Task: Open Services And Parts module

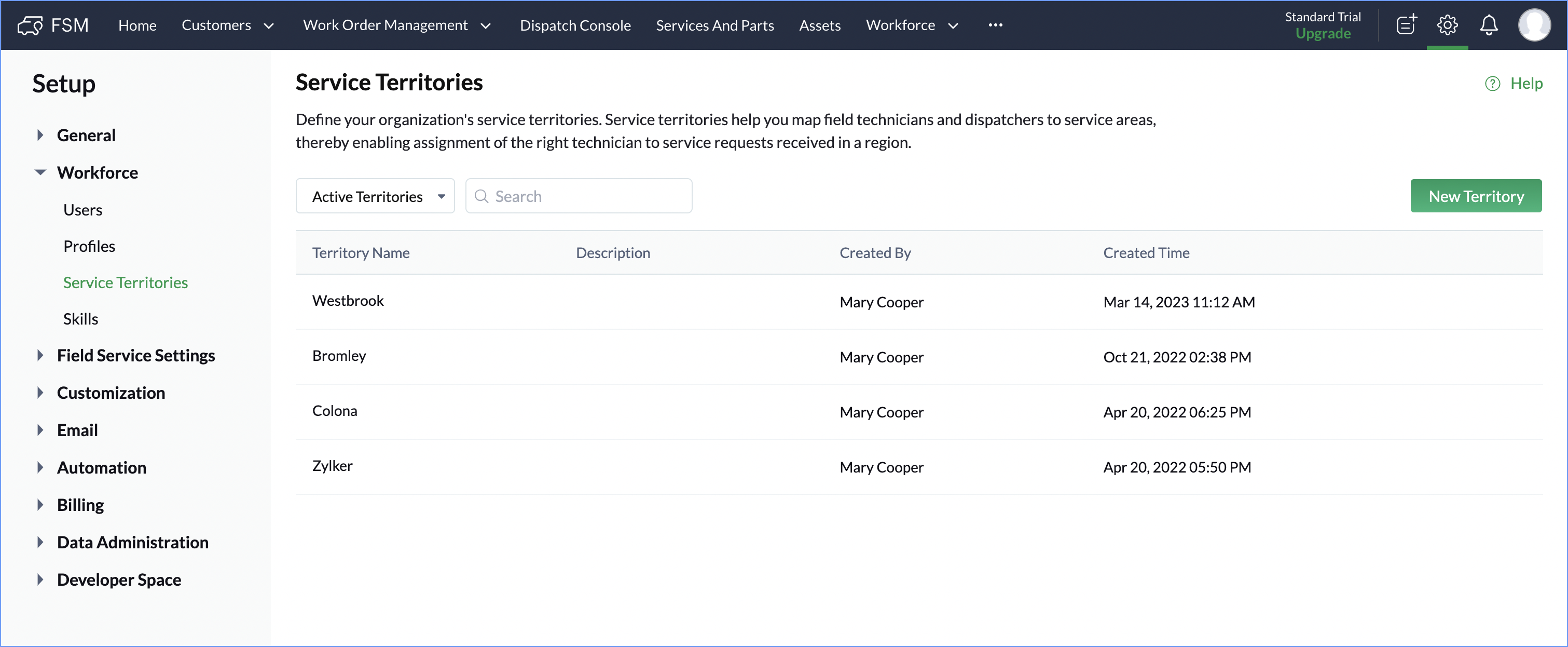Action: click(714, 25)
